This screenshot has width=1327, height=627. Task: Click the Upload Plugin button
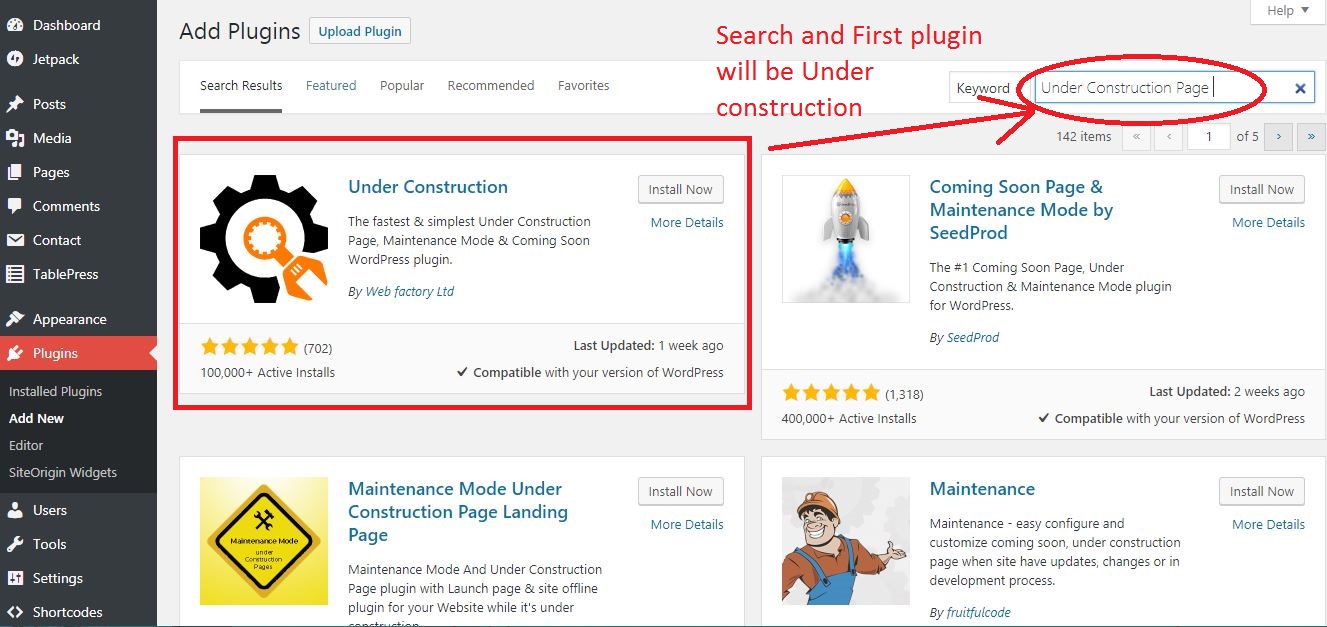[x=360, y=31]
